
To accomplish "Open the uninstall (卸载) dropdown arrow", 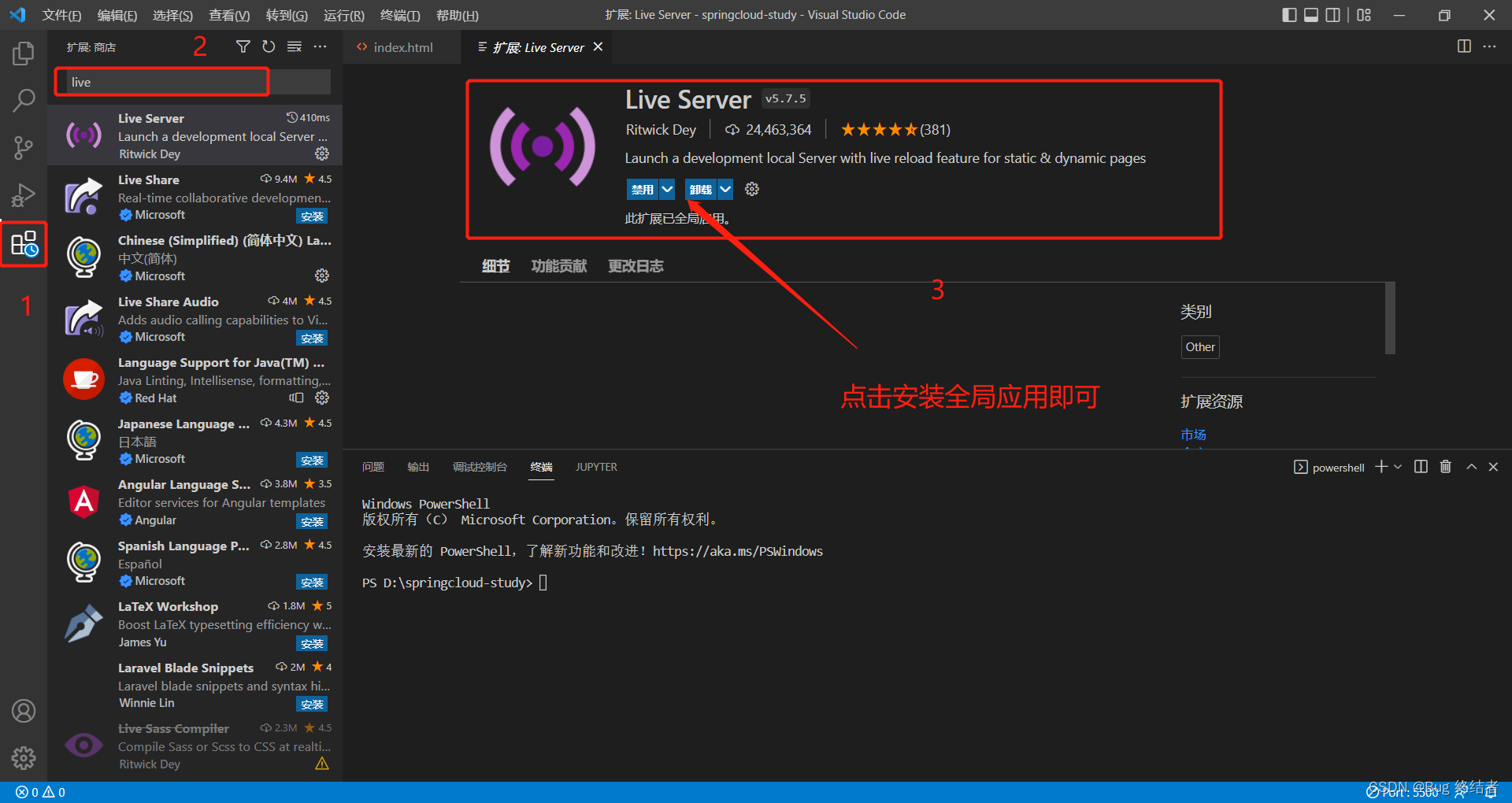I will [x=725, y=189].
